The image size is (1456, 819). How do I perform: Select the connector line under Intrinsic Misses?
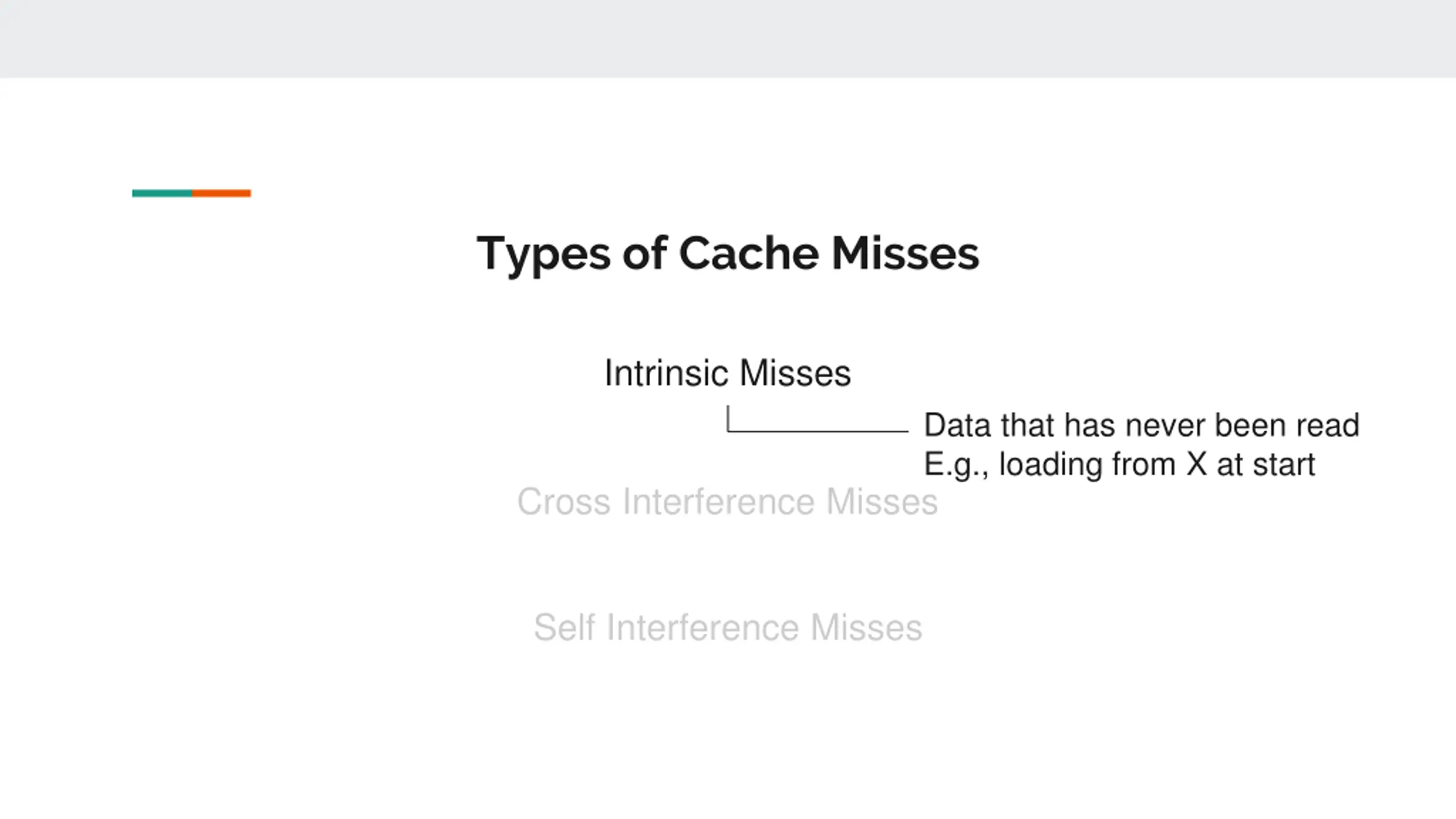tap(817, 419)
